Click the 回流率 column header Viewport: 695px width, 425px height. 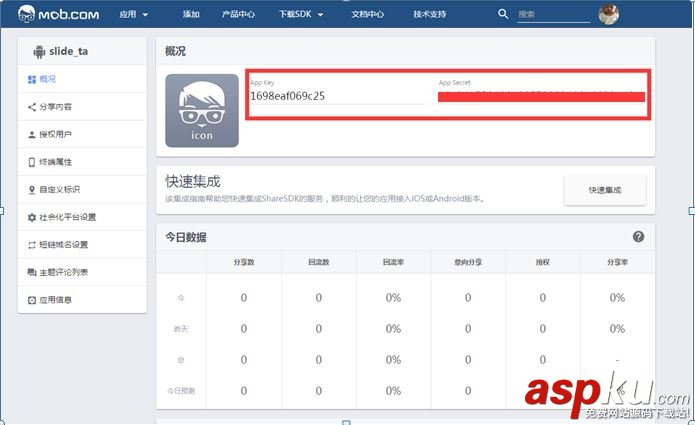coord(393,262)
